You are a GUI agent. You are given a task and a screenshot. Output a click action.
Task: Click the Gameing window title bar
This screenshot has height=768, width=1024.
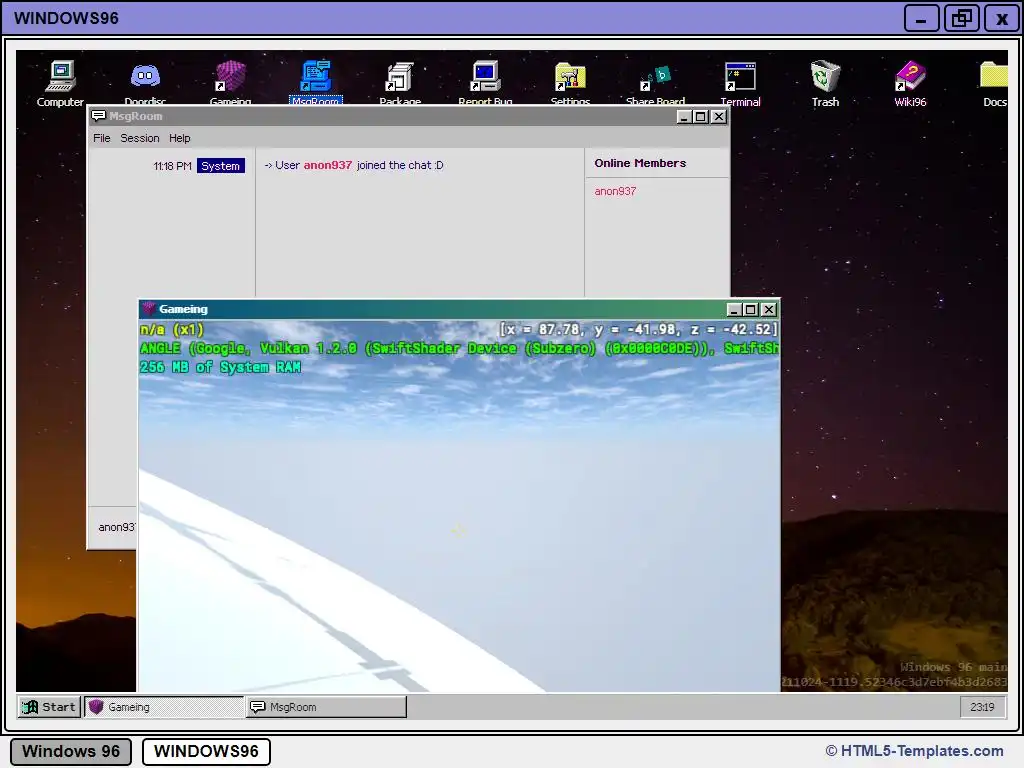pyautogui.click(x=459, y=309)
